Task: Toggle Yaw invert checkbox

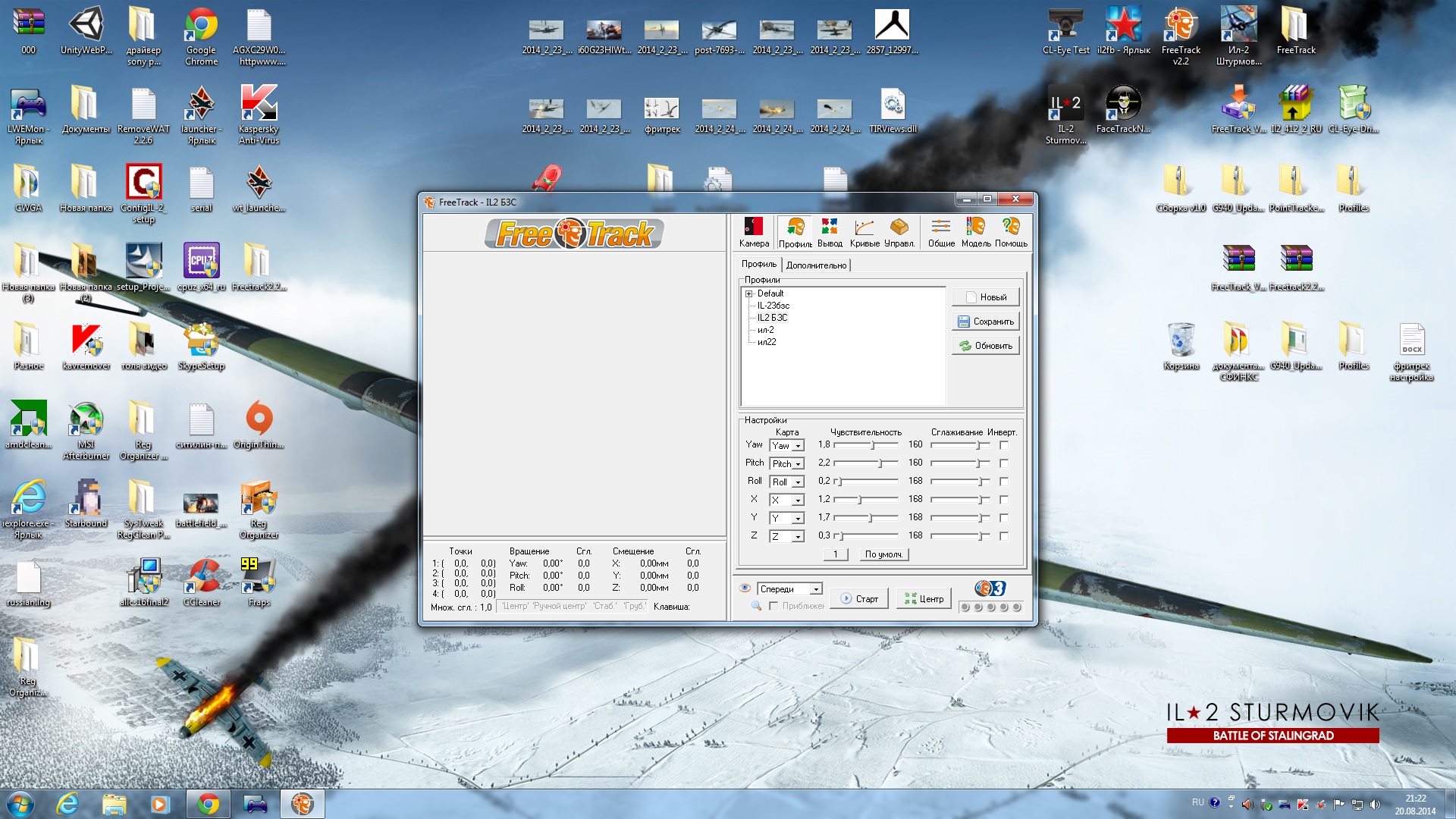Action: [x=1004, y=445]
